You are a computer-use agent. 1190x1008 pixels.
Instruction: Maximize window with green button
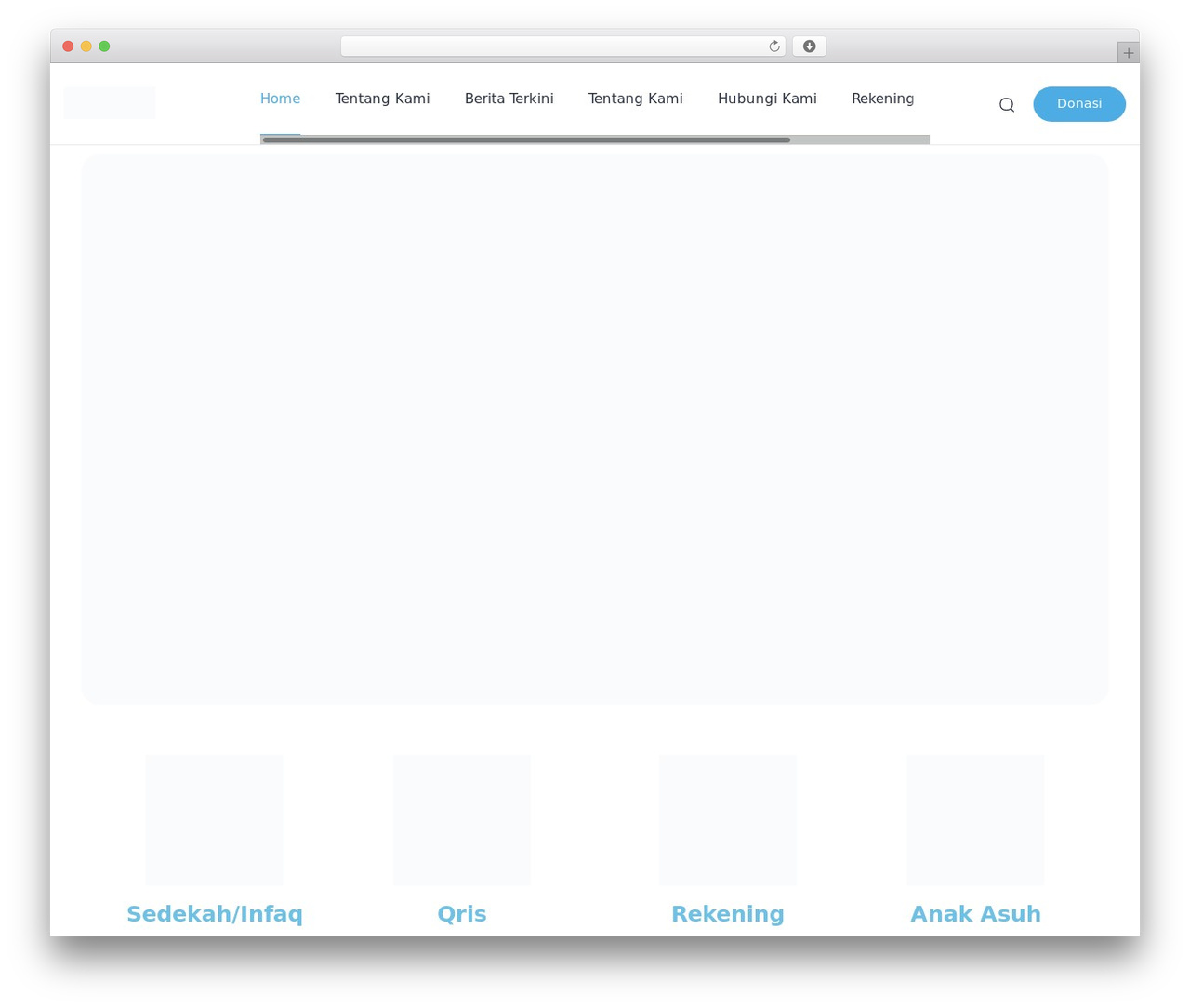(104, 46)
